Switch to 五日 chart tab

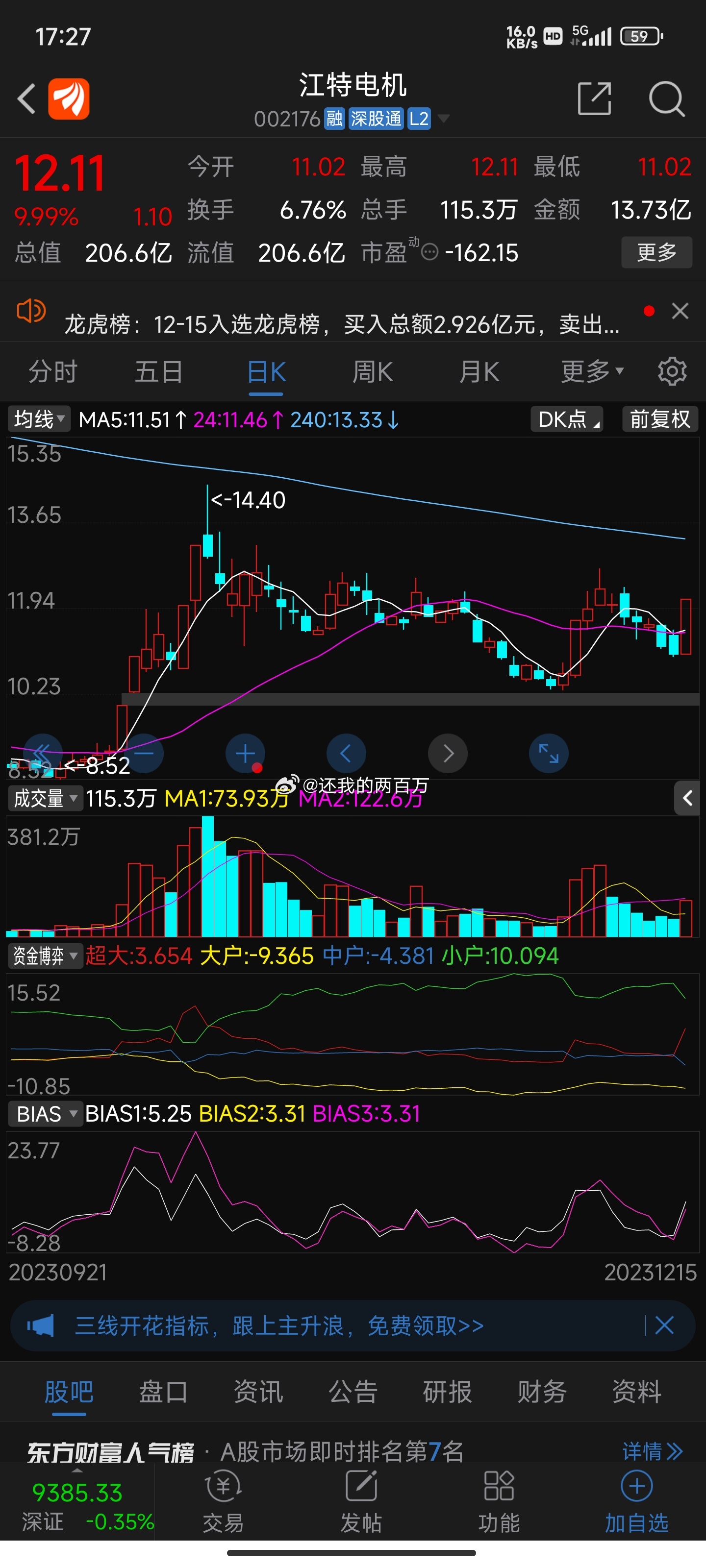pos(159,371)
